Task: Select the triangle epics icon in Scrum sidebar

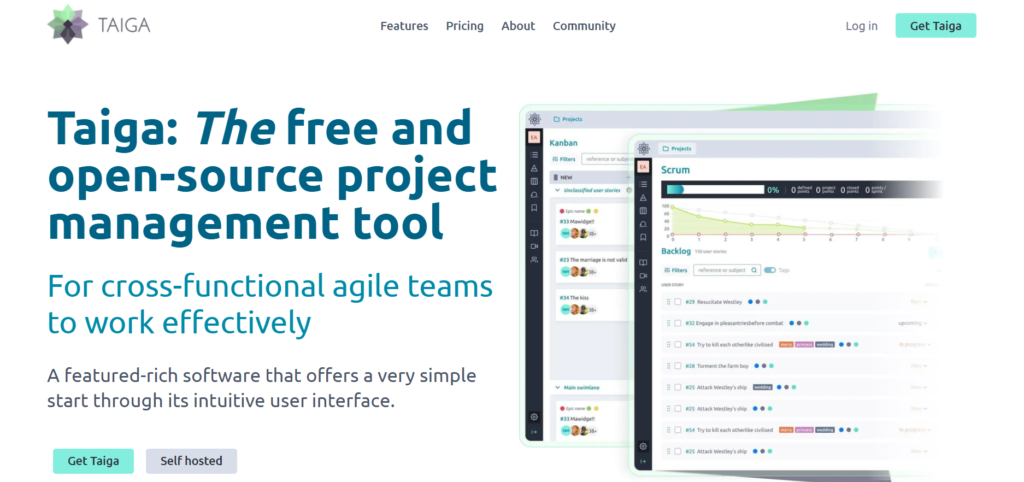Action: pos(643,197)
